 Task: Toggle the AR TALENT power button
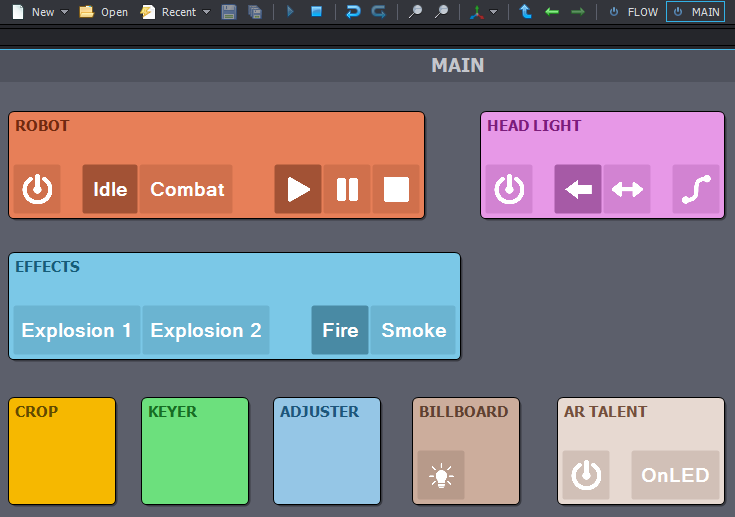[586, 475]
